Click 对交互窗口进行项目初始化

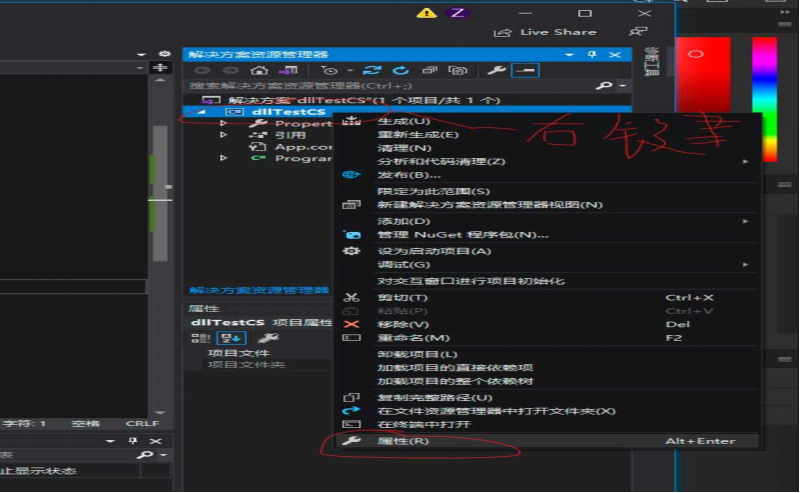pos(548,281)
